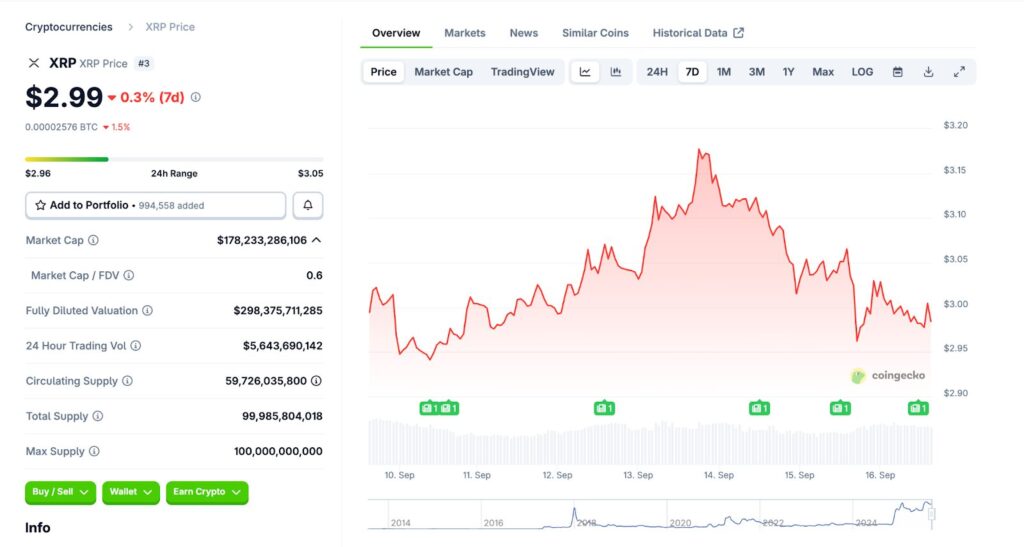This screenshot has height=547, width=1024.
Task: Expand the chart to fullscreen
Action: coord(959,72)
